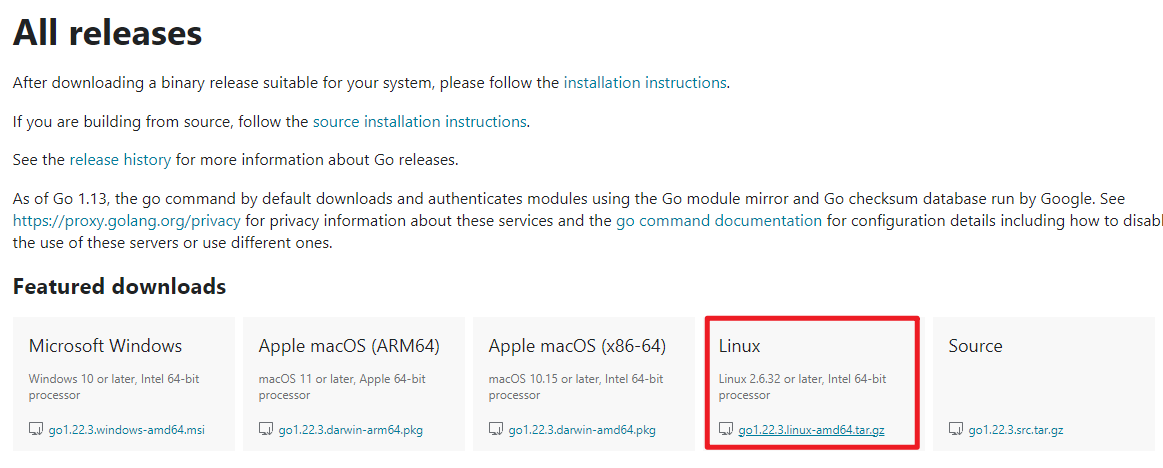Screen dimensions: 1163x468
Task: Select the Source card title
Action: point(975,346)
